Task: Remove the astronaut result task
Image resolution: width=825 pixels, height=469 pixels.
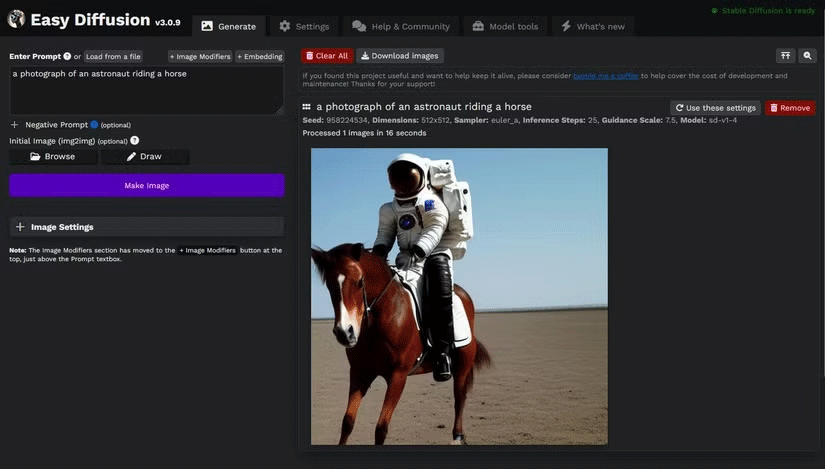Action: click(x=790, y=108)
